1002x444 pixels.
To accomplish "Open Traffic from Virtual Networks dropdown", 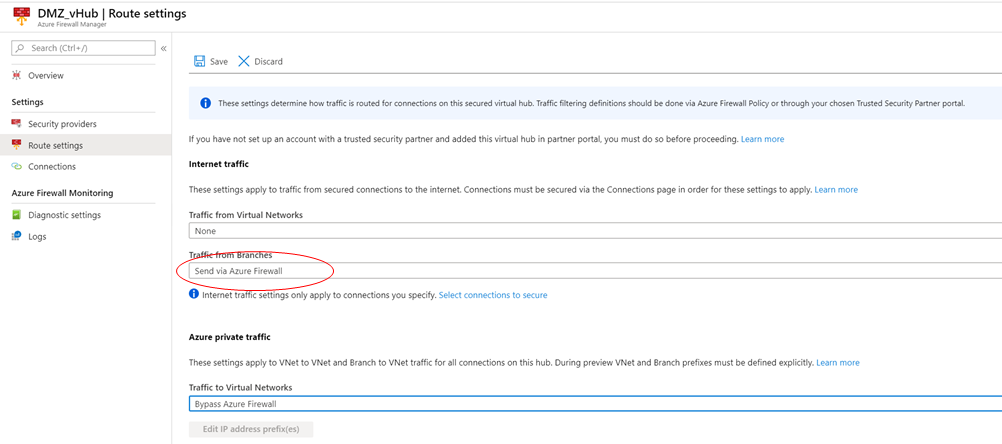I will (x=595, y=231).
